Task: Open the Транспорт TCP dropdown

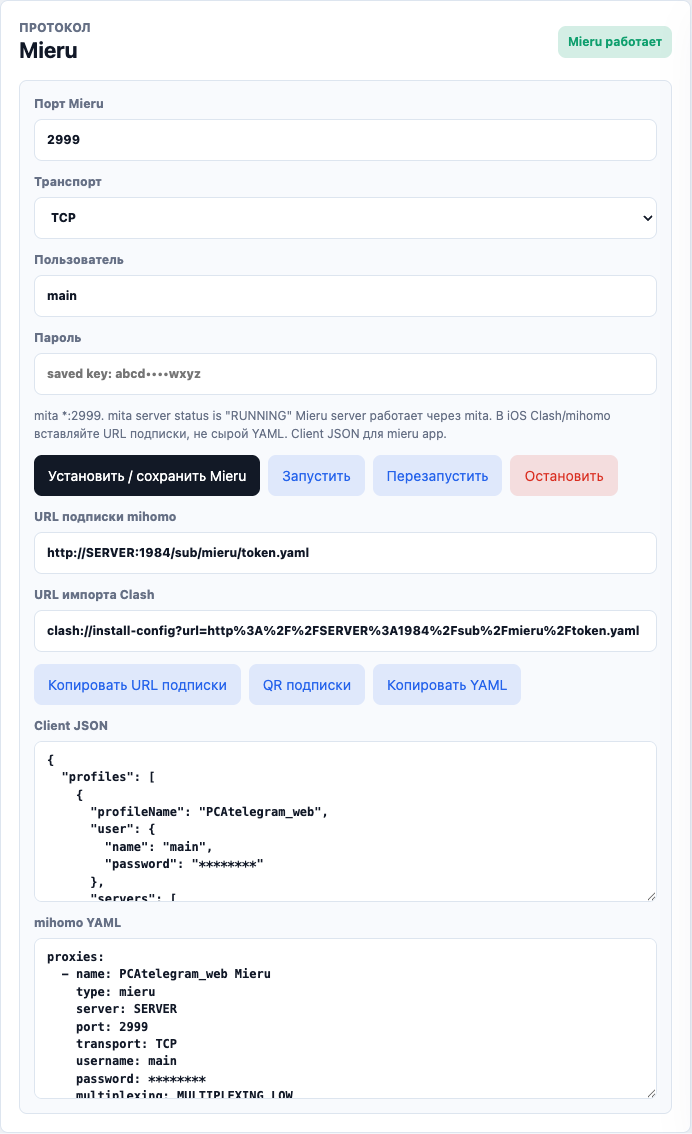Action: click(345, 218)
